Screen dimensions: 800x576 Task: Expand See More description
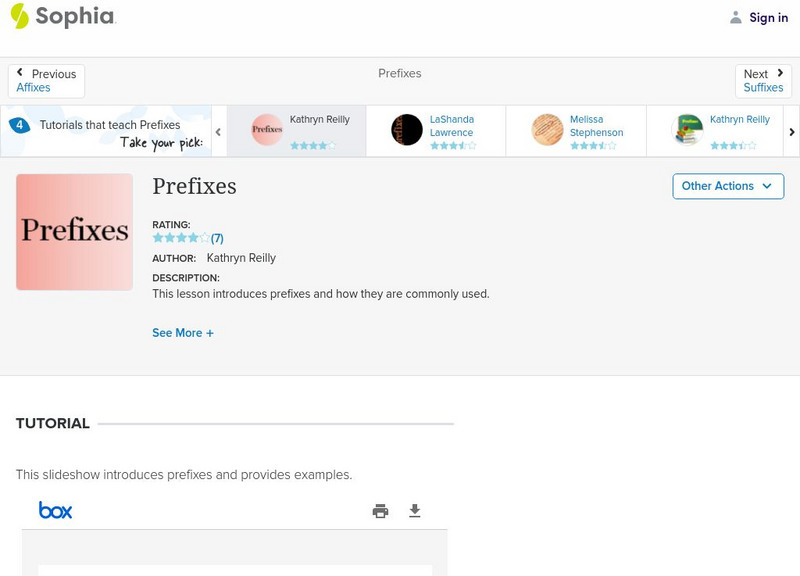pos(183,333)
